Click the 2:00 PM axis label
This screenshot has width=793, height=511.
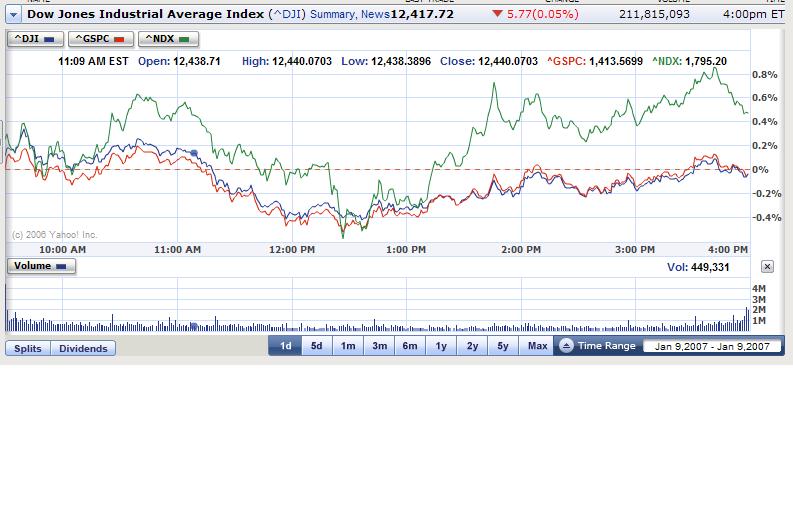coord(521,249)
